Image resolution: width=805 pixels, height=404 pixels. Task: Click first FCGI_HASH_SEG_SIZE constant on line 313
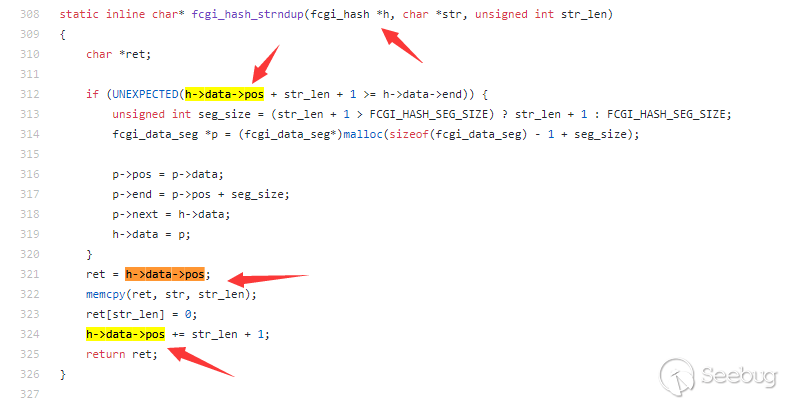point(428,114)
